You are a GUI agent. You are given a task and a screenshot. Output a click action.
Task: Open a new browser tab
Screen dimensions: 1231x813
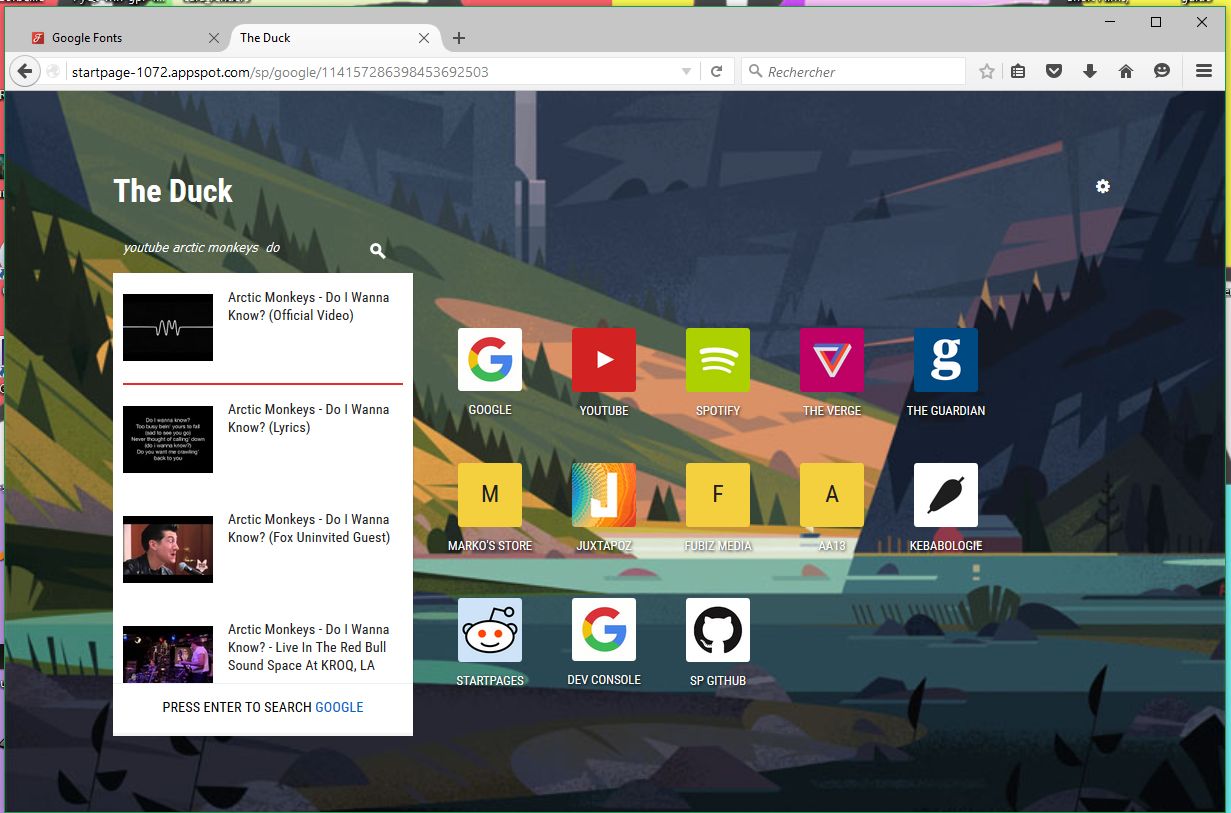tap(459, 38)
